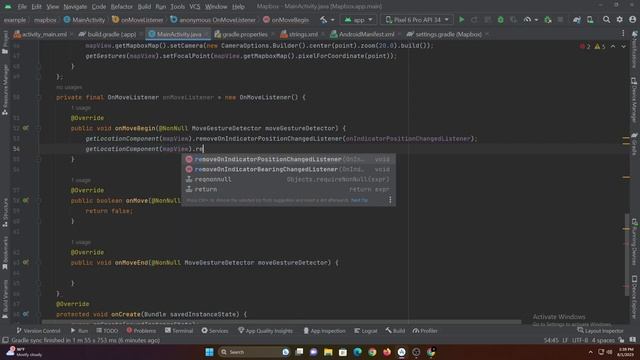The width and height of the screenshot is (640, 360).
Task: Open Google Chrome from the taskbar
Action: 372,352
